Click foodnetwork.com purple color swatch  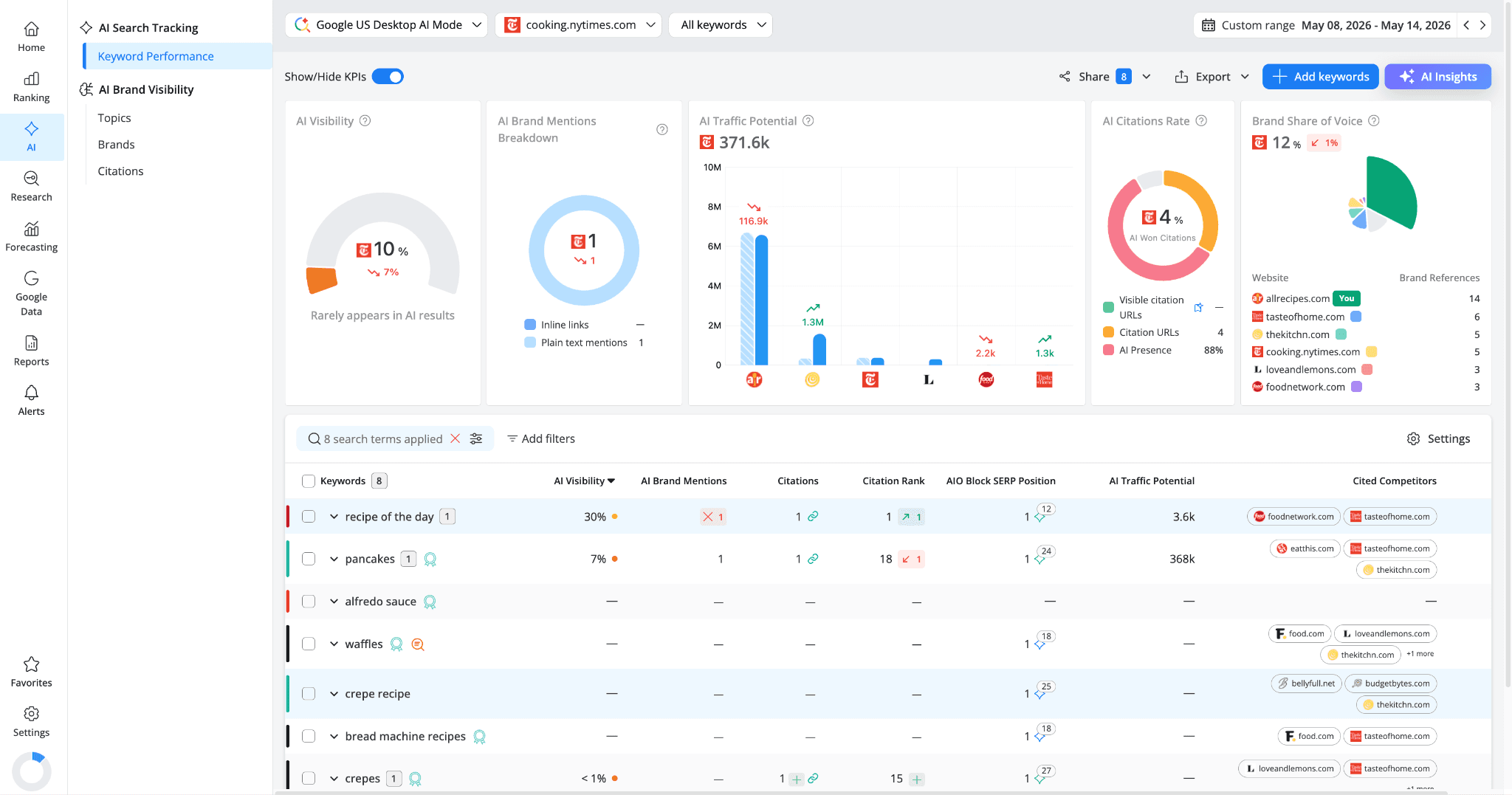coord(1357,387)
